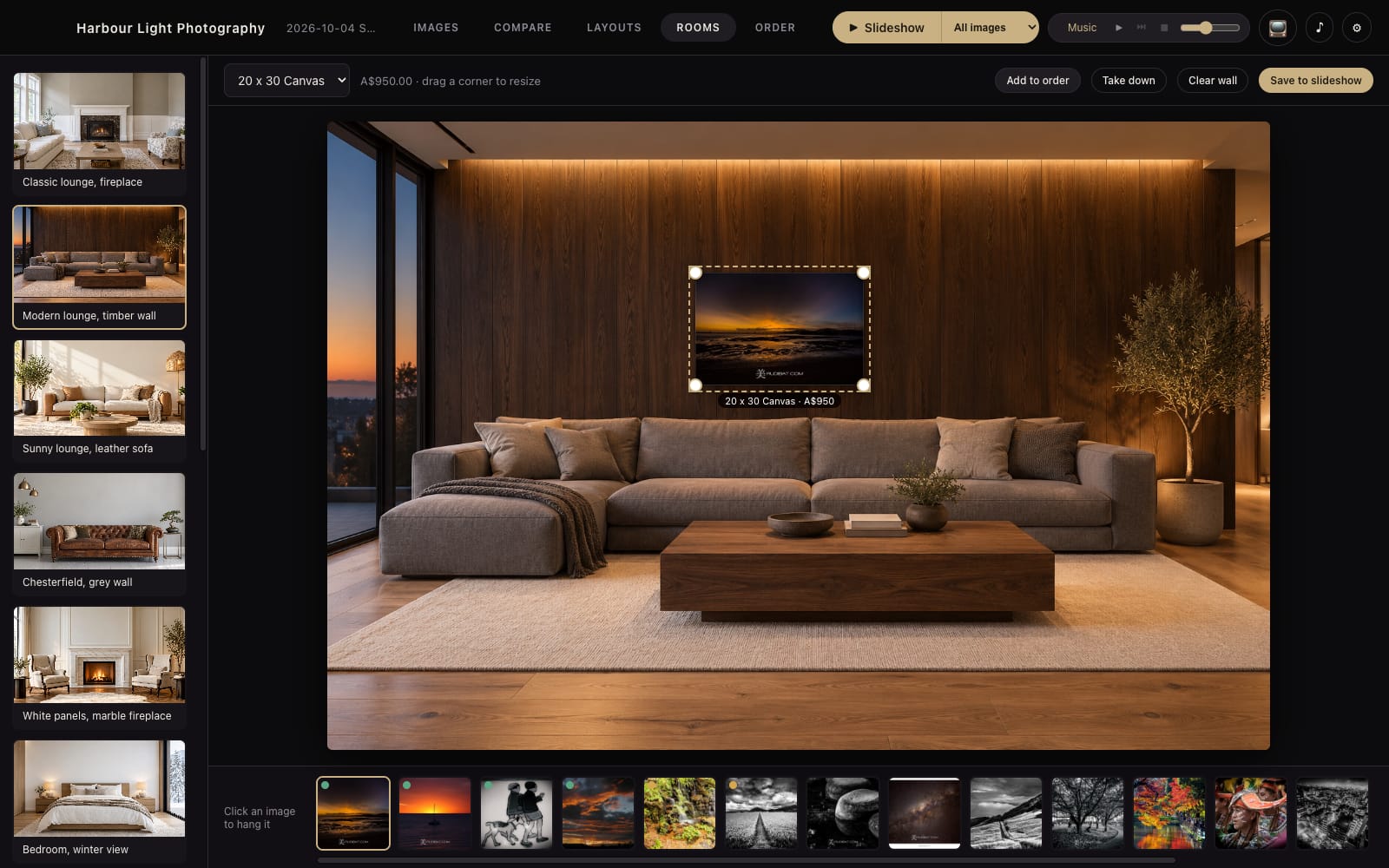
Task: Switch to the Compare tab
Action: (x=523, y=28)
